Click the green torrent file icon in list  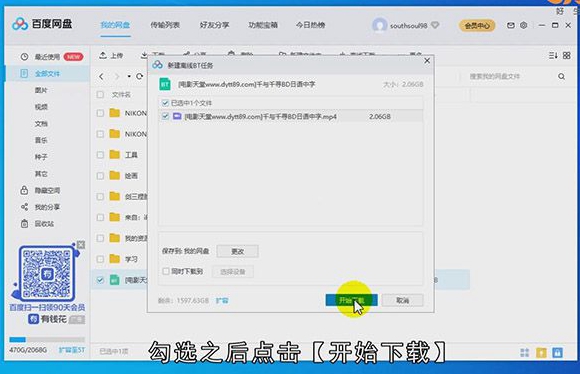[x=115, y=280]
